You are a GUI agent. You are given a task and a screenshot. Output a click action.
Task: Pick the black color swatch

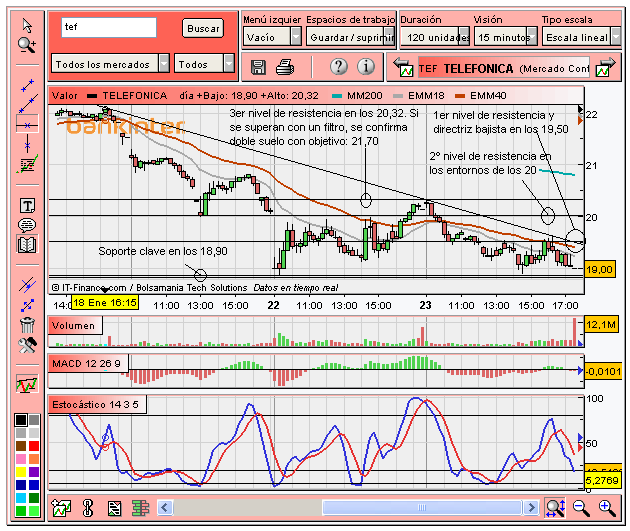[21, 420]
